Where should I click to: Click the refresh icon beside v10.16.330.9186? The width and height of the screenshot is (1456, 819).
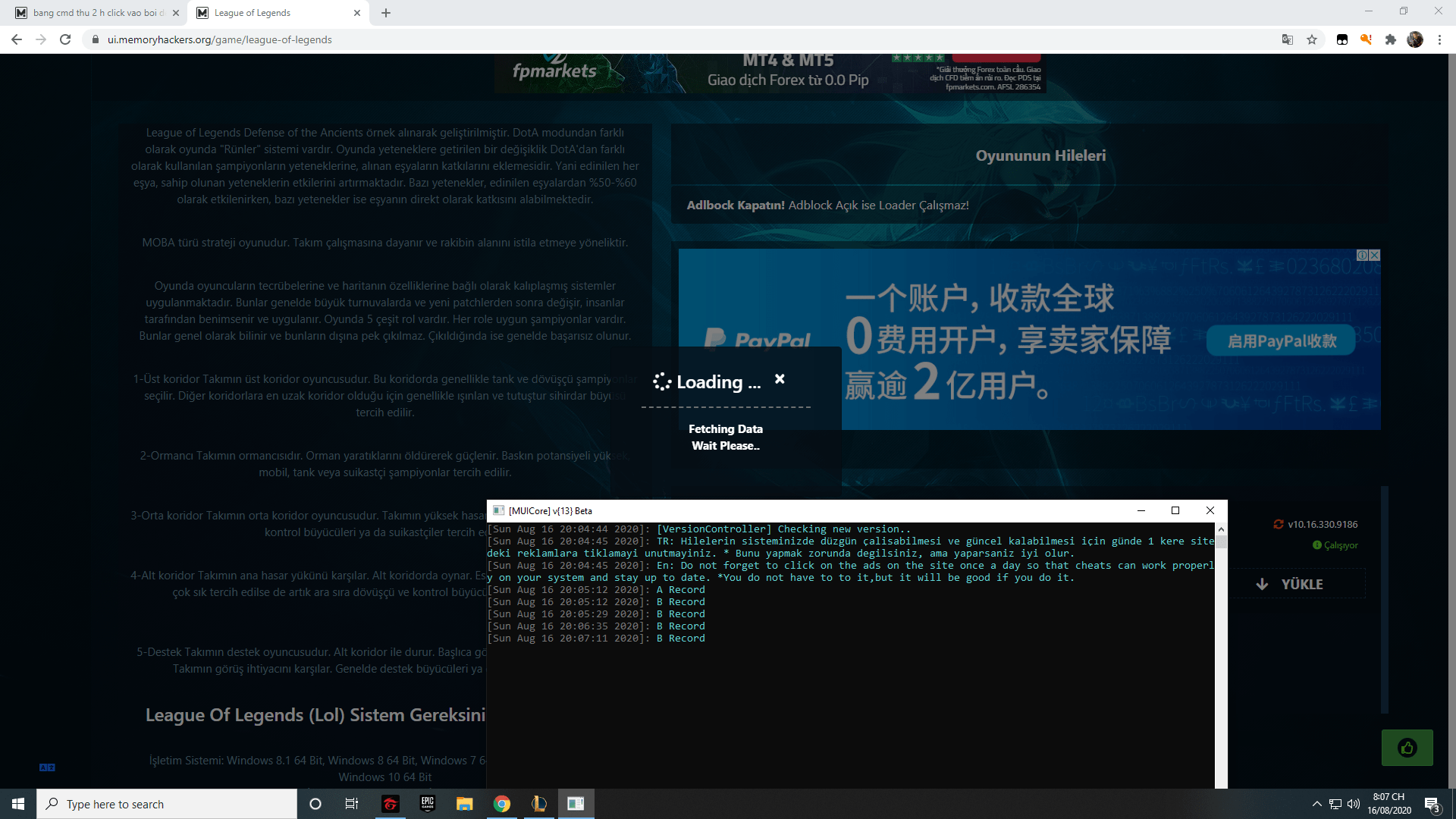(1279, 524)
